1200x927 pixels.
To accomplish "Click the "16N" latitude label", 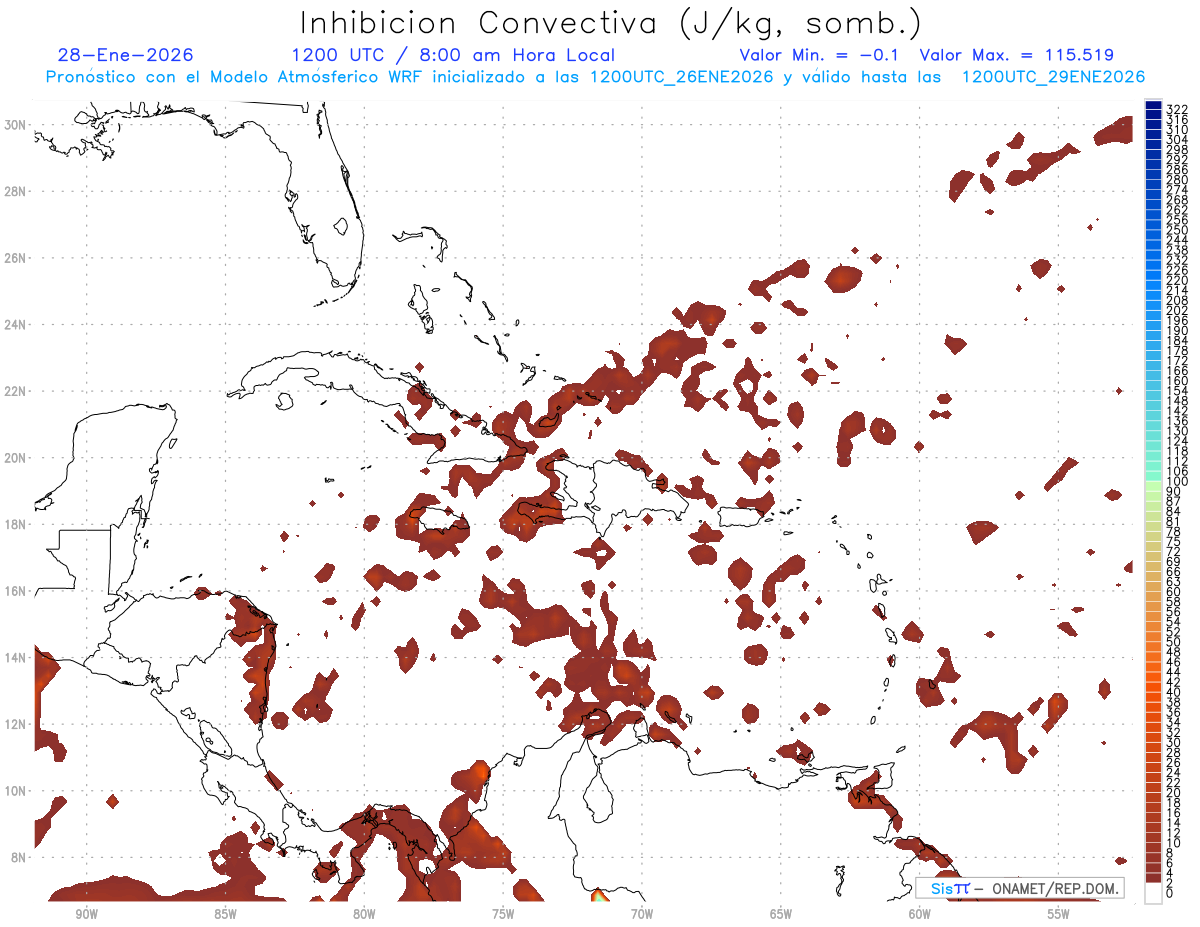I will (16, 590).
